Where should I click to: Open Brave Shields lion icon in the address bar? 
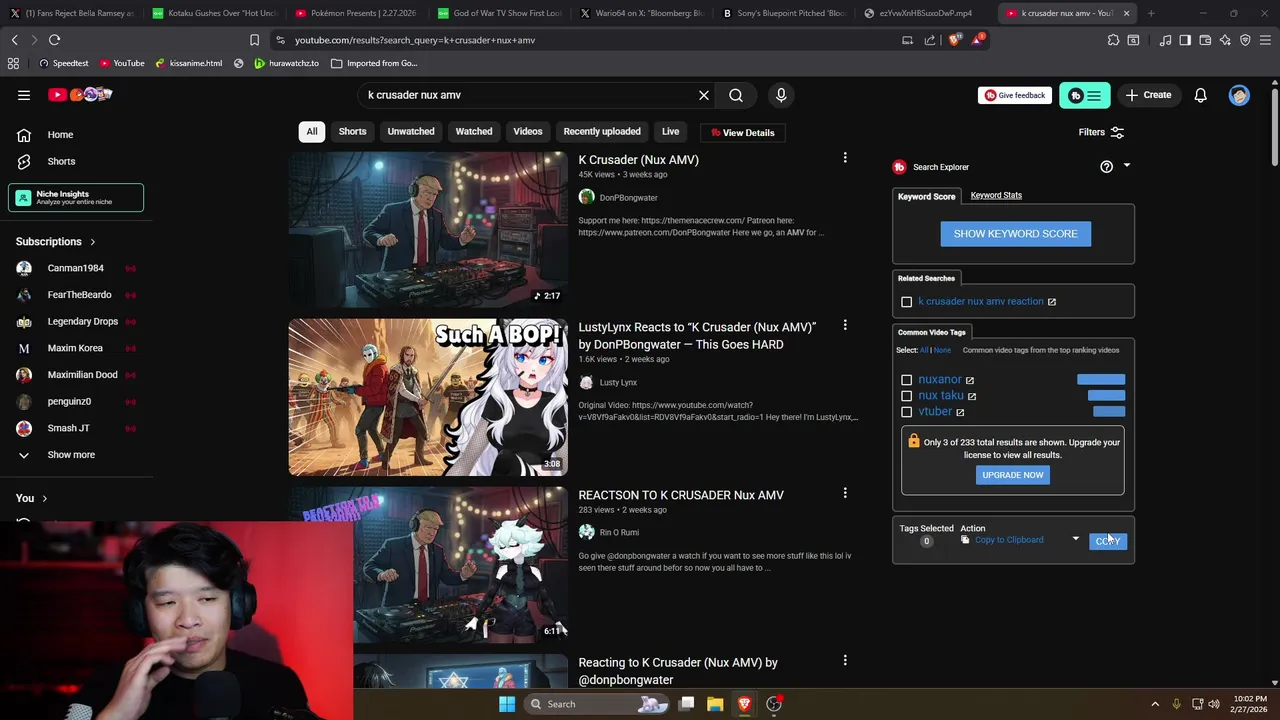click(x=953, y=40)
